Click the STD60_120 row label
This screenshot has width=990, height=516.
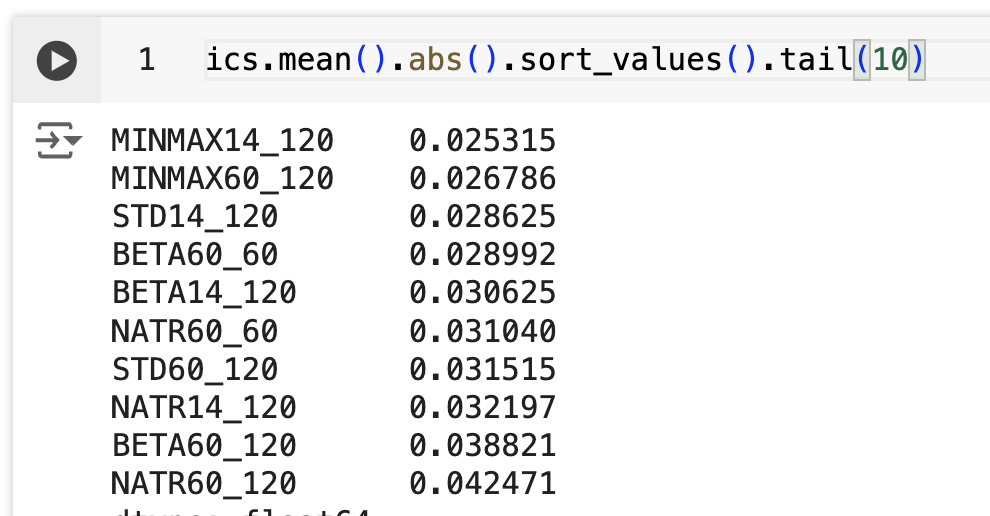195,369
